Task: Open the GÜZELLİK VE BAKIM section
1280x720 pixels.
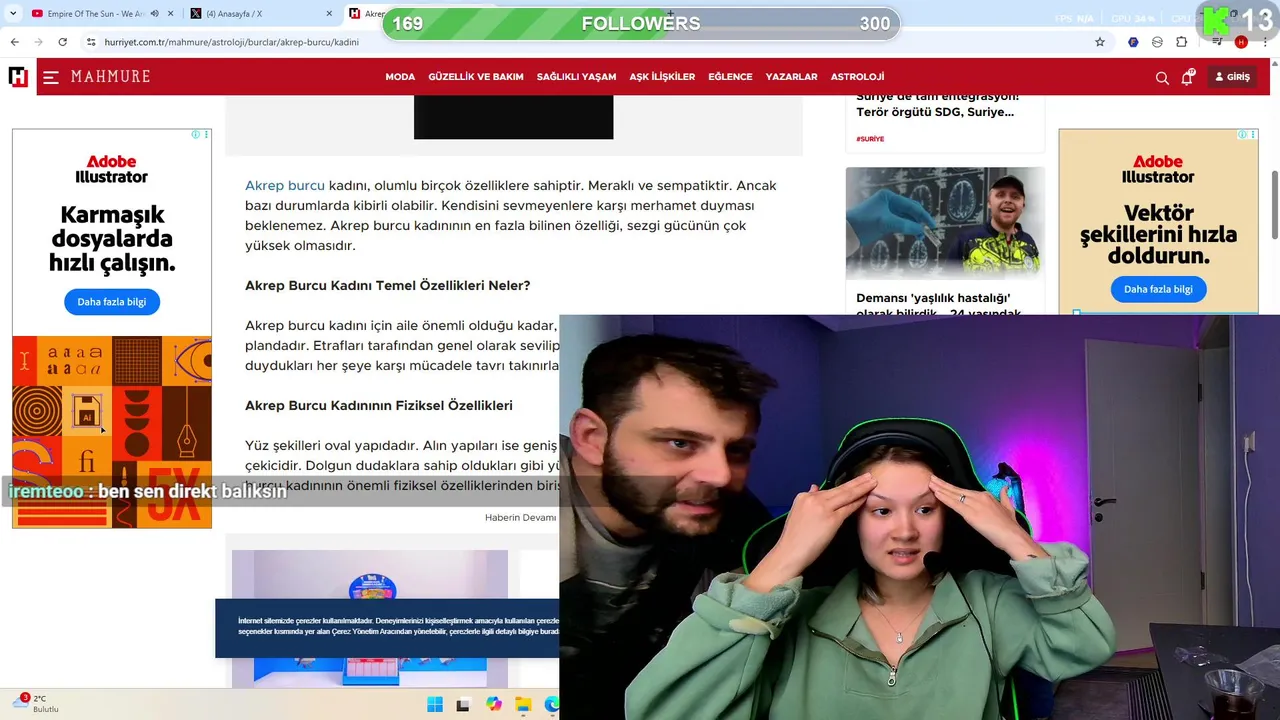Action: pos(476,77)
